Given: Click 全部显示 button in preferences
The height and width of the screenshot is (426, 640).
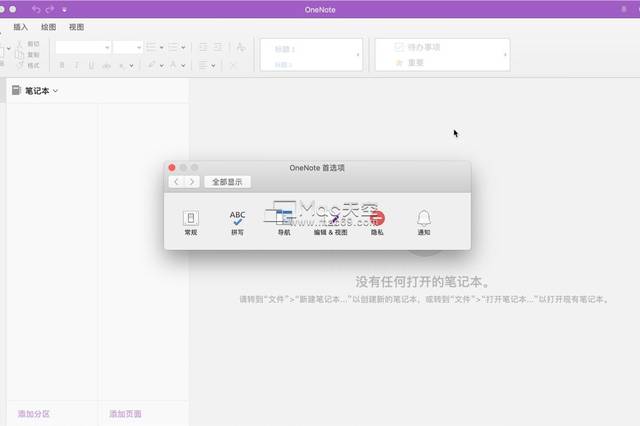Looking at the screenshot, I should coord(227,182).
